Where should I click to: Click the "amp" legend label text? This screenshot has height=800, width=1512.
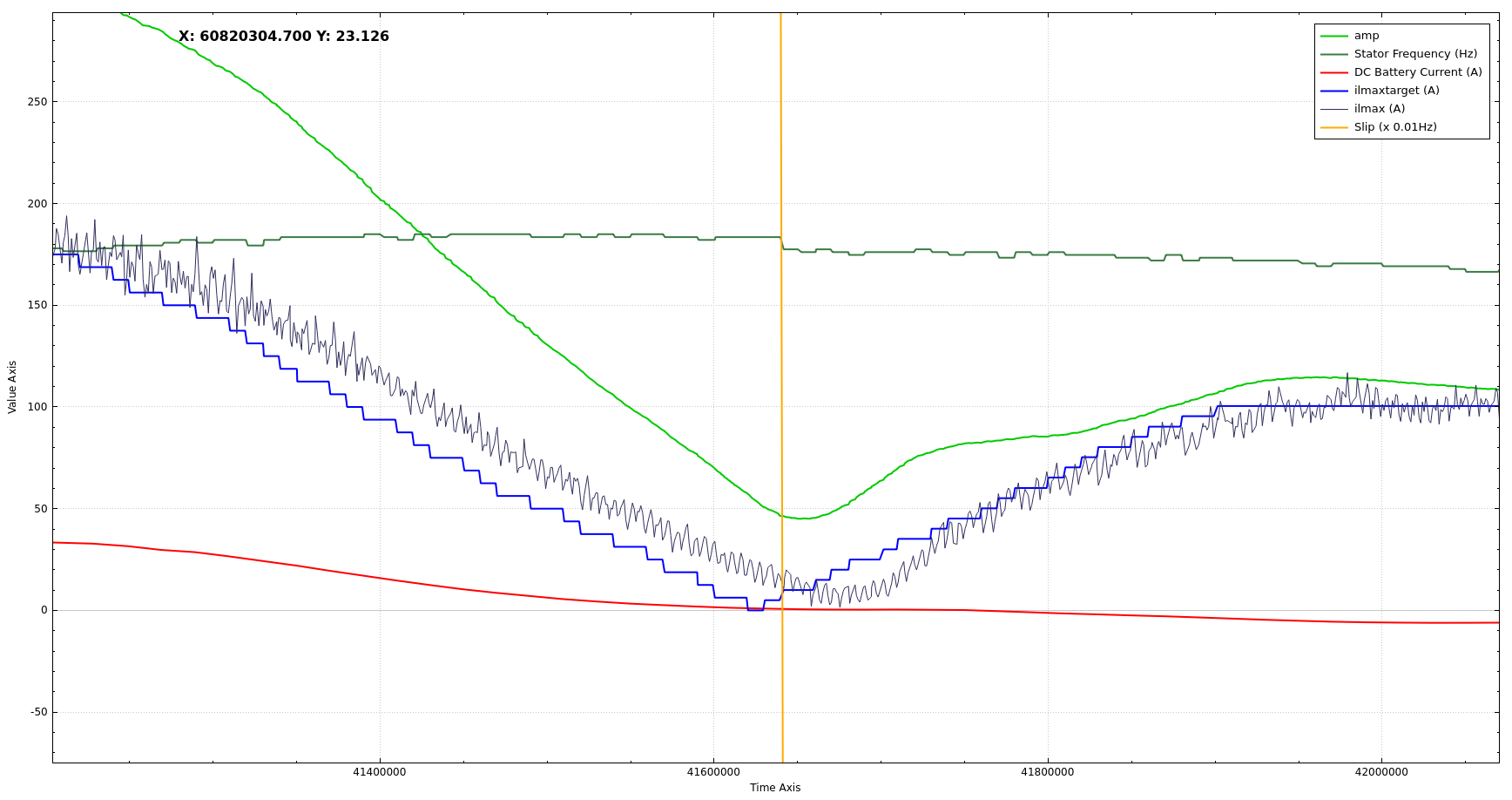click(x=1366, y=36)
